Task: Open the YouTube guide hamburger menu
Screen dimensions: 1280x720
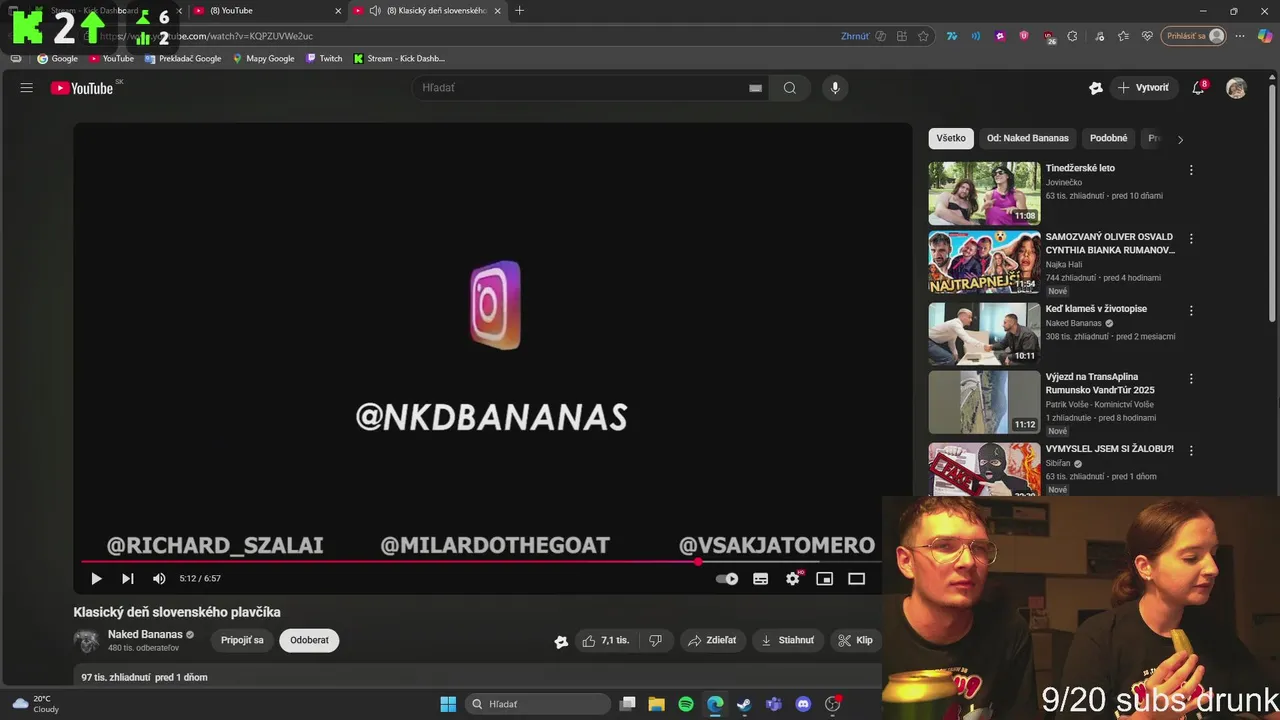Action: point(27,88)
